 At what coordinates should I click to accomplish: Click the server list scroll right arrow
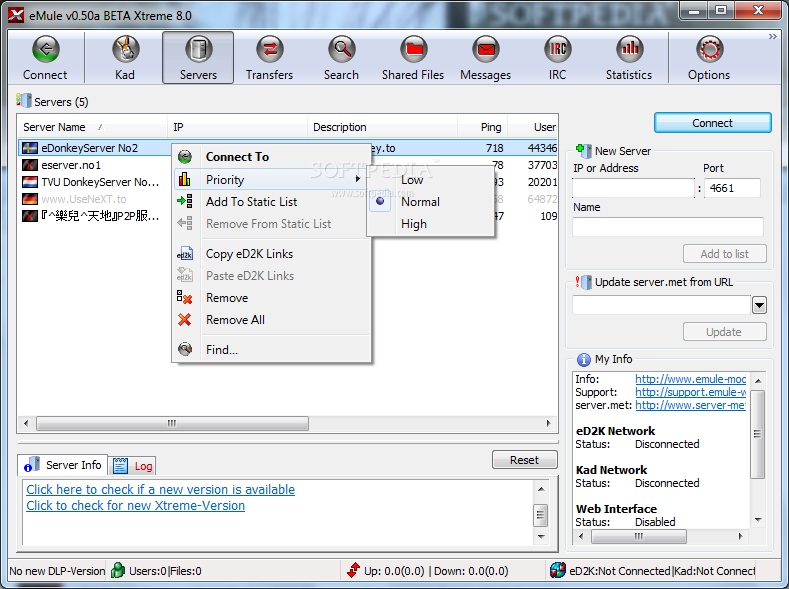[548, 423]
